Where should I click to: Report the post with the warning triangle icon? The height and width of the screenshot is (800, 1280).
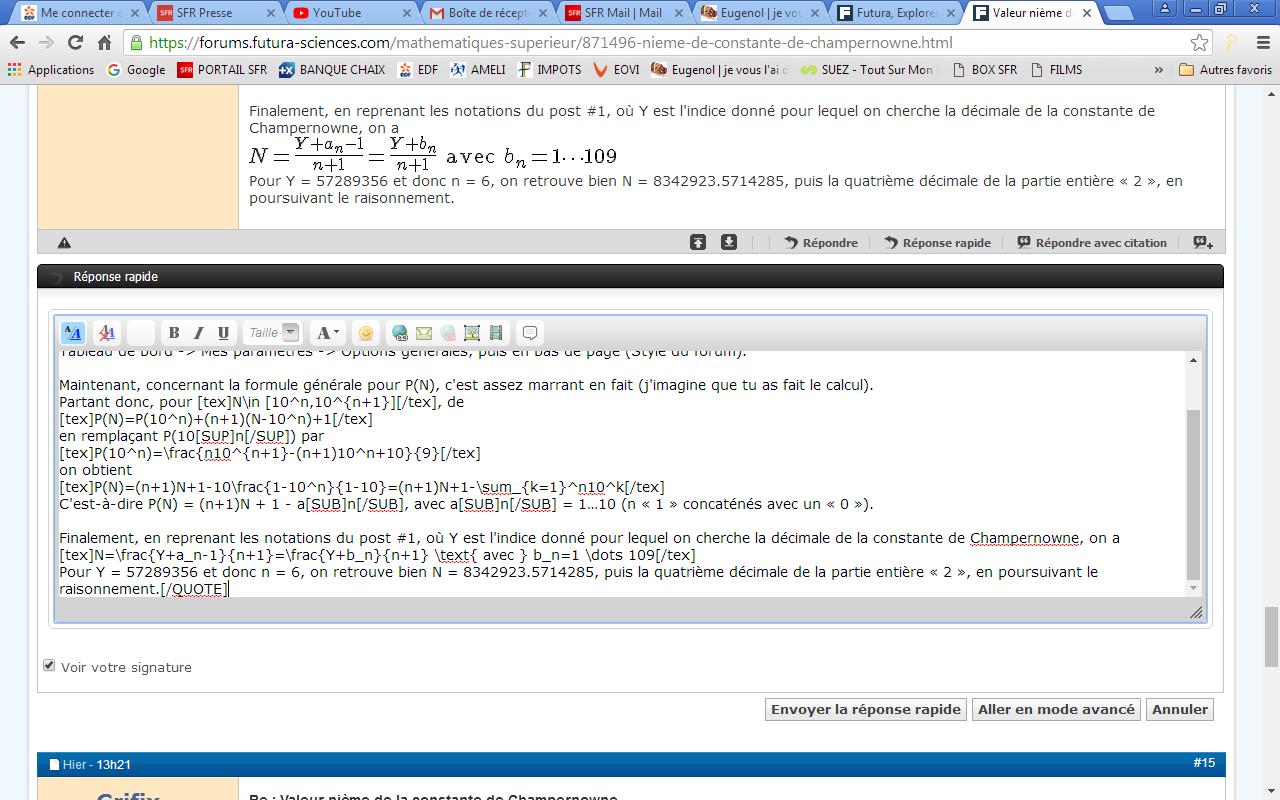[x=64, y=242]
